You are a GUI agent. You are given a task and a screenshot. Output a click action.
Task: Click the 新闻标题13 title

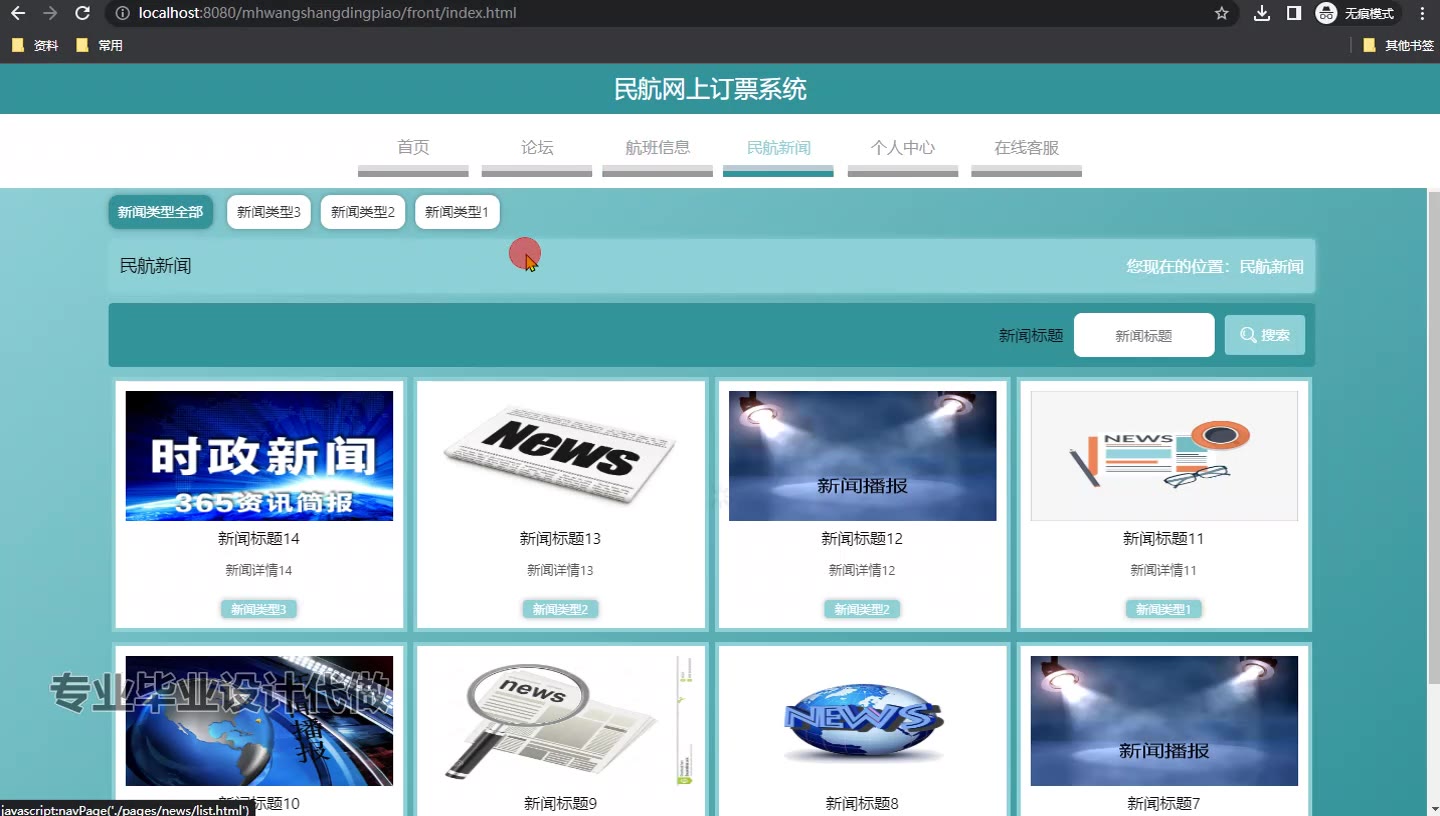(x=560, y=539)
